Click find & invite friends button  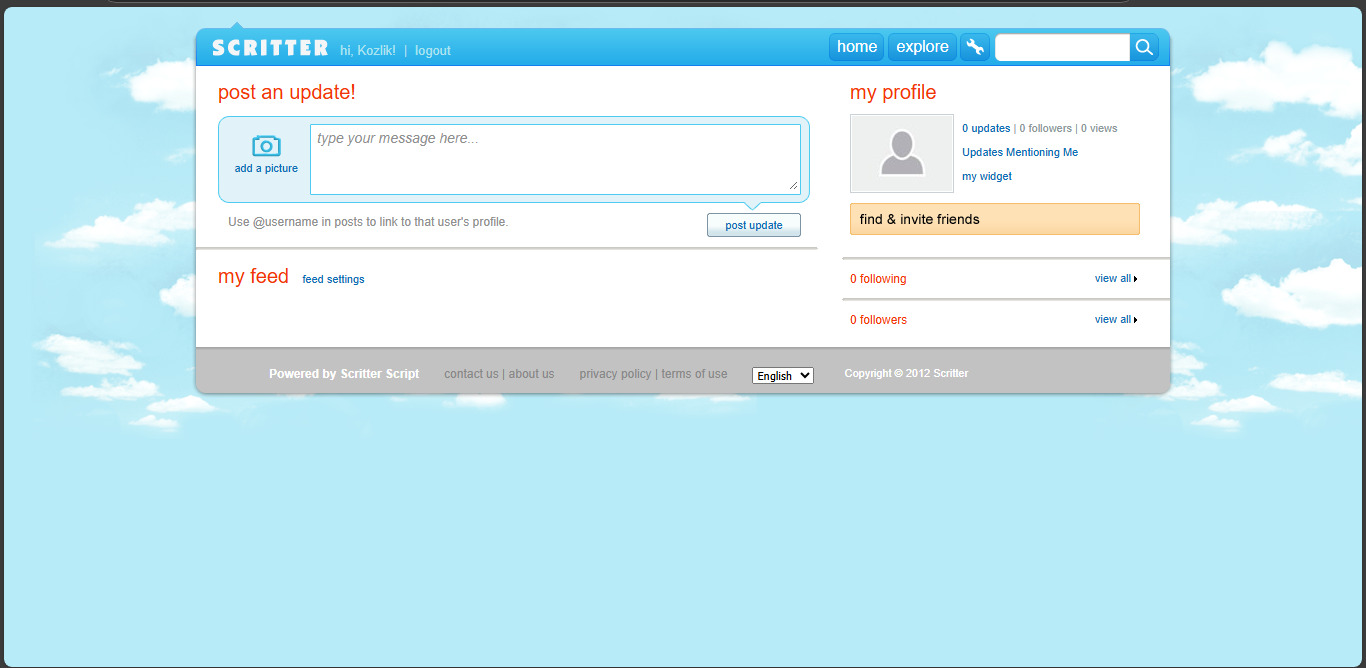pyautogui.click(x=995, y=219)
